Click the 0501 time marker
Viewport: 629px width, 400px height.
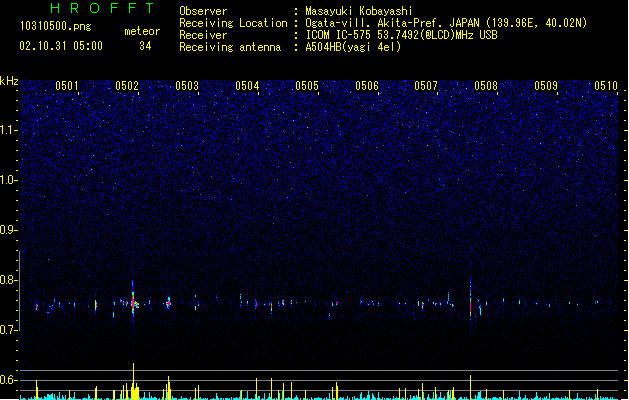[67, 85]
